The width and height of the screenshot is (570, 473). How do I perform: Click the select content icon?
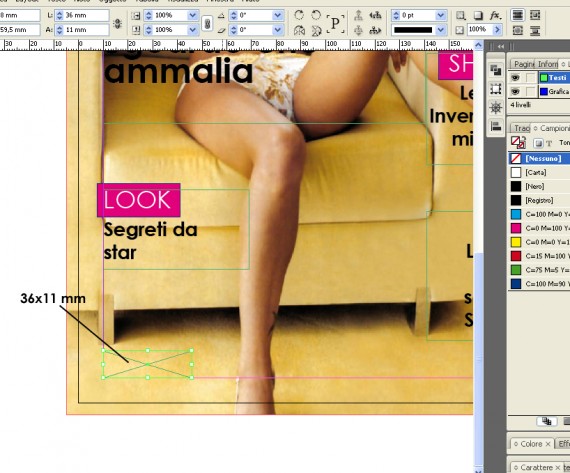(x=358, y=30)
